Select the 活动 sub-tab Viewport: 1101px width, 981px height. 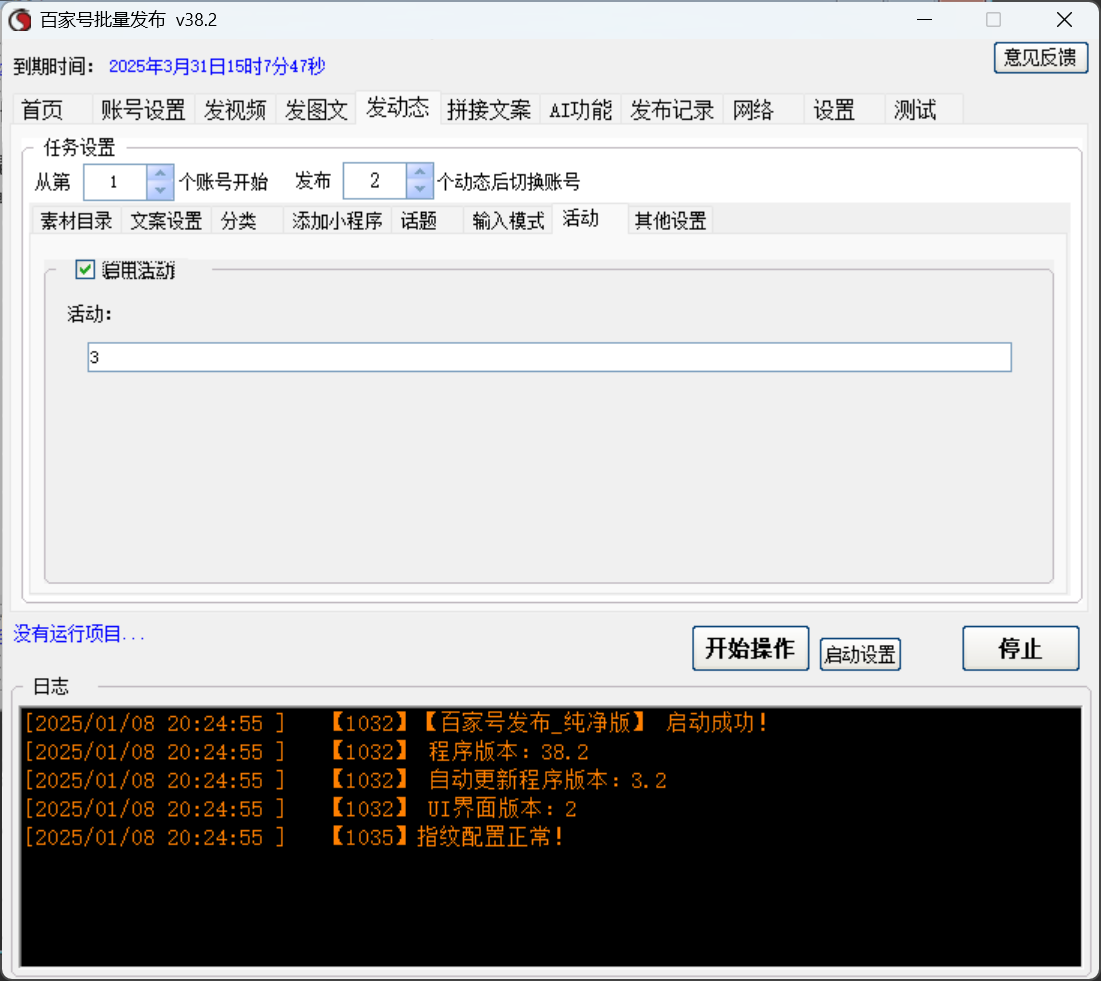(x=590, y=218)
